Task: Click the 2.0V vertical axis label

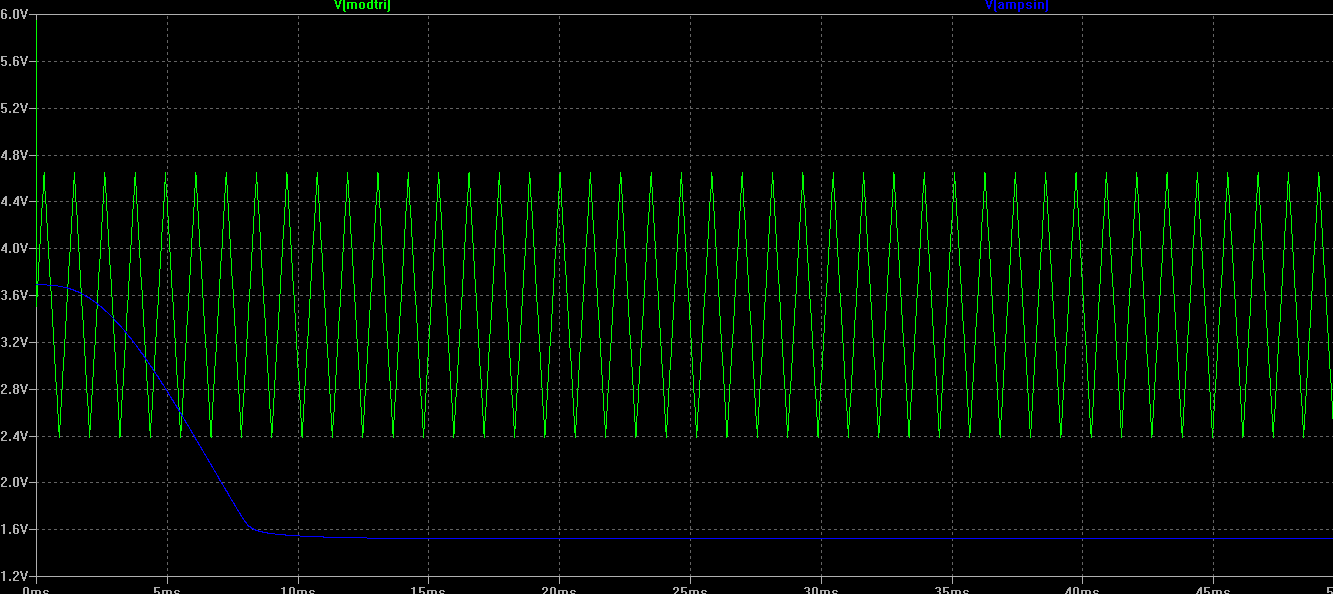Action: click(x=15, y=482)
